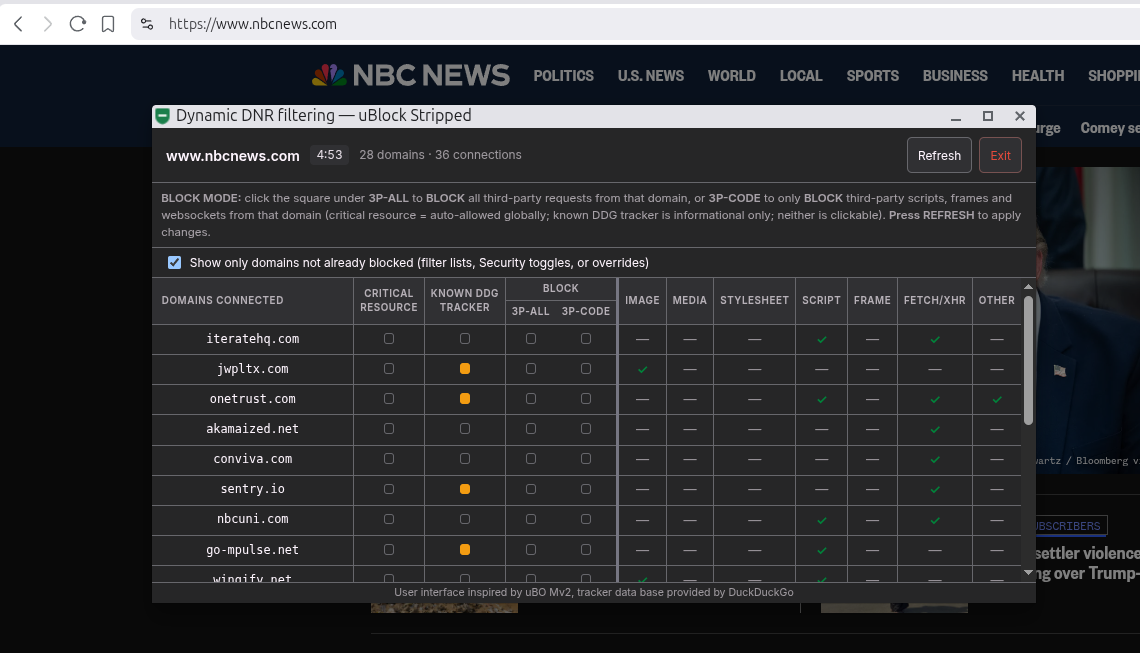Maximize the Dynamic DNR filtering window
The image size is (1140, 653).
(x=987, y=116)
